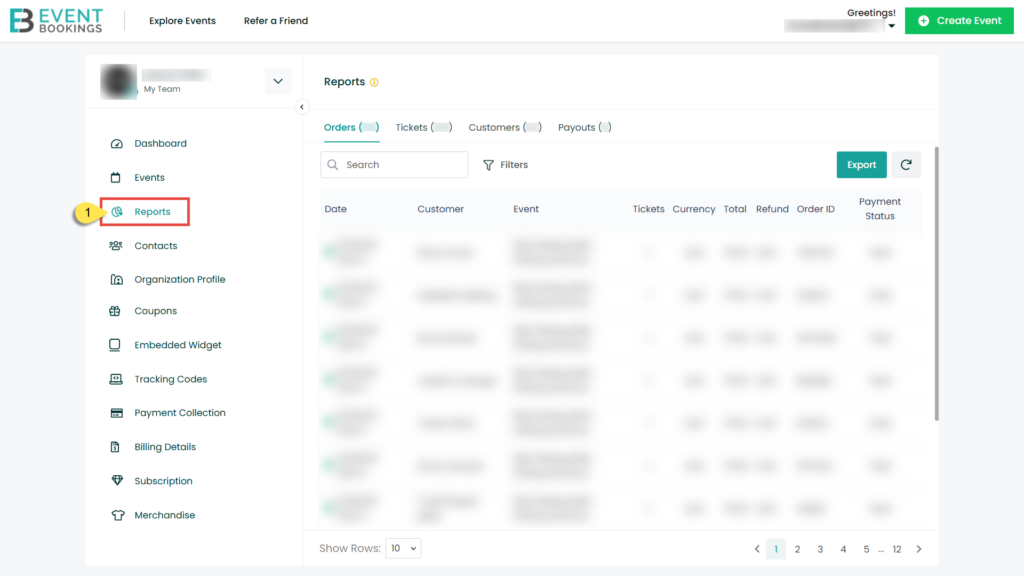Open the Contacts people icon
This screenshot has height=576, width=1024.
(x=116, y=246)
